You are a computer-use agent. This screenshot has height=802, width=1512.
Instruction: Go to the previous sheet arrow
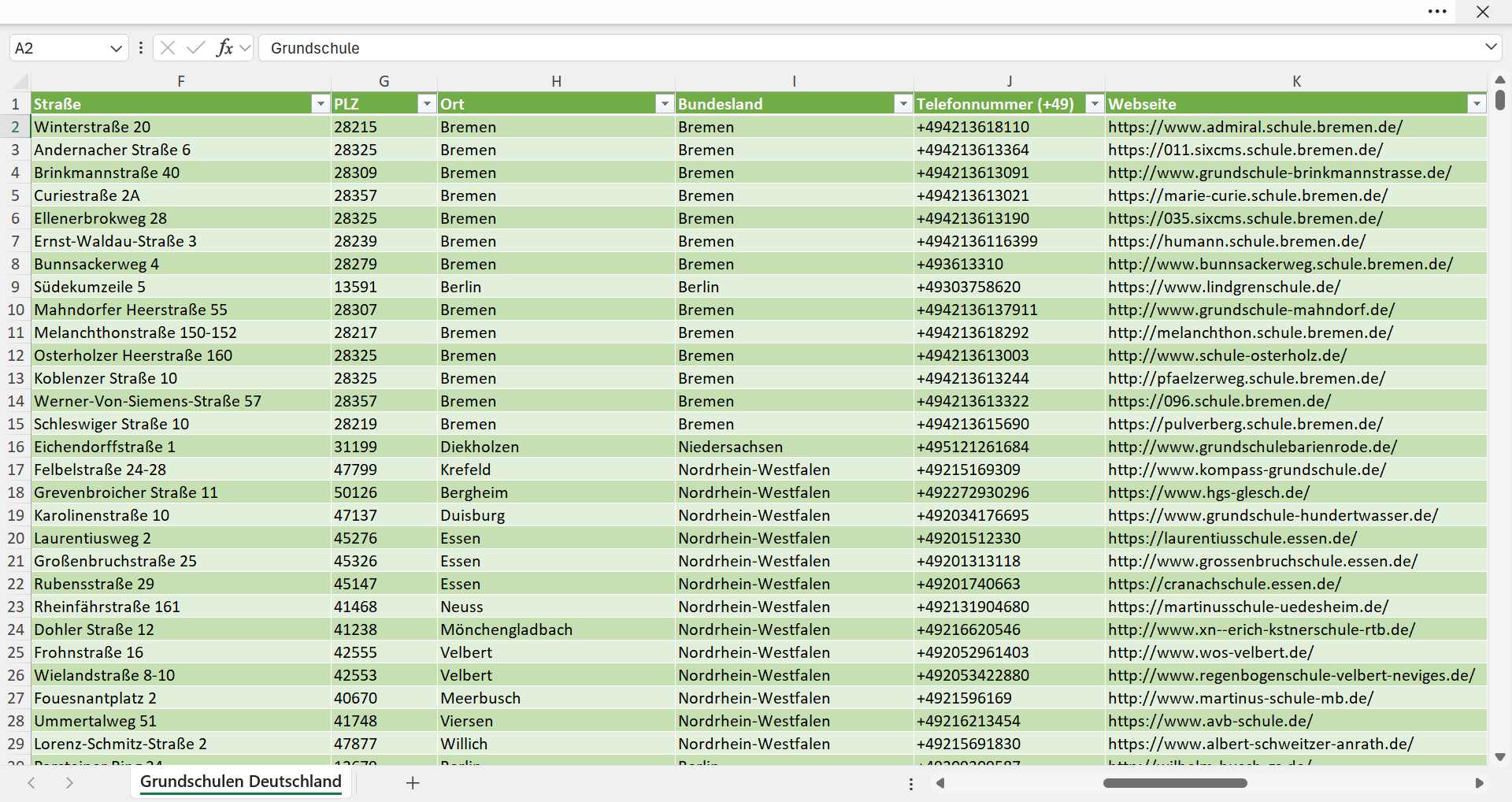tap(31, 782)
